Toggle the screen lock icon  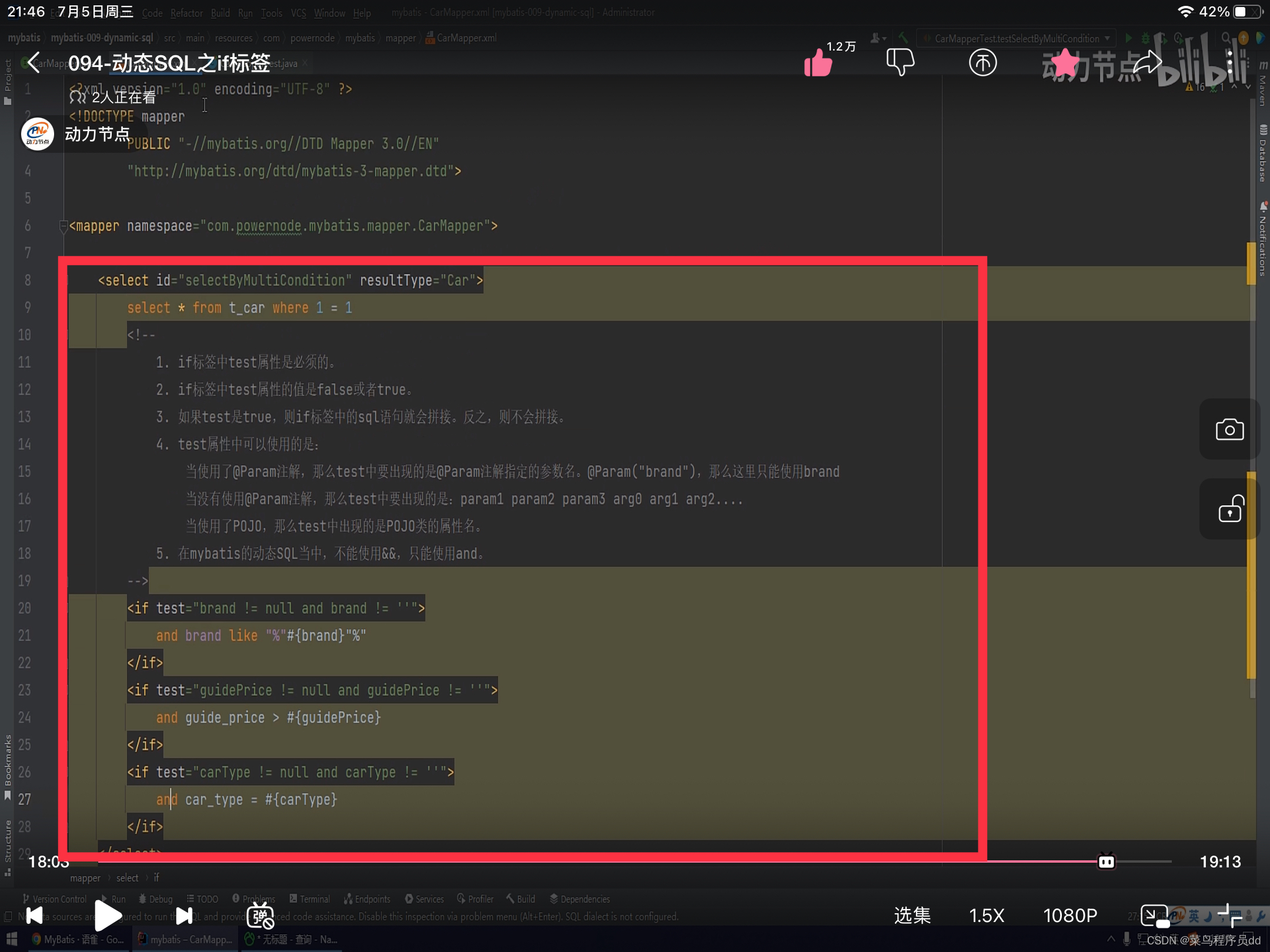pos(1229,509)
